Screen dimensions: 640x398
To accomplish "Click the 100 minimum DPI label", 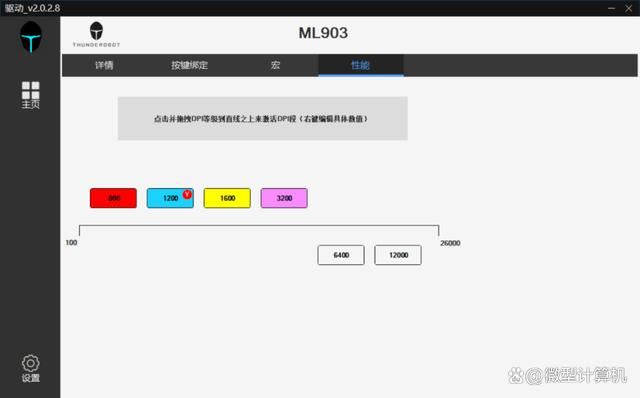I will pos(71,242).
